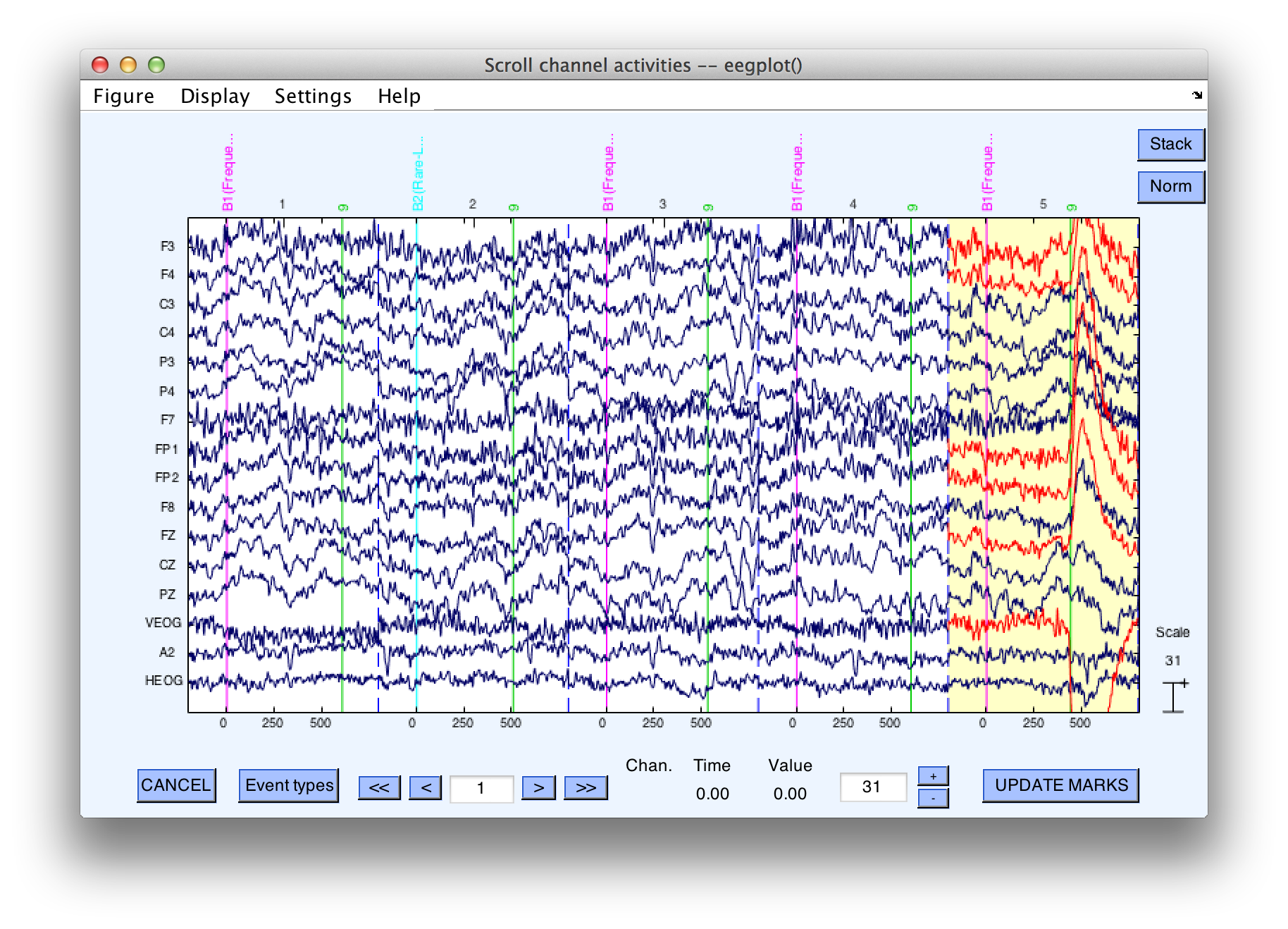Decrease scale with the - button
Viewport: 1288px width, 929px height.
(x=933, y=799)
